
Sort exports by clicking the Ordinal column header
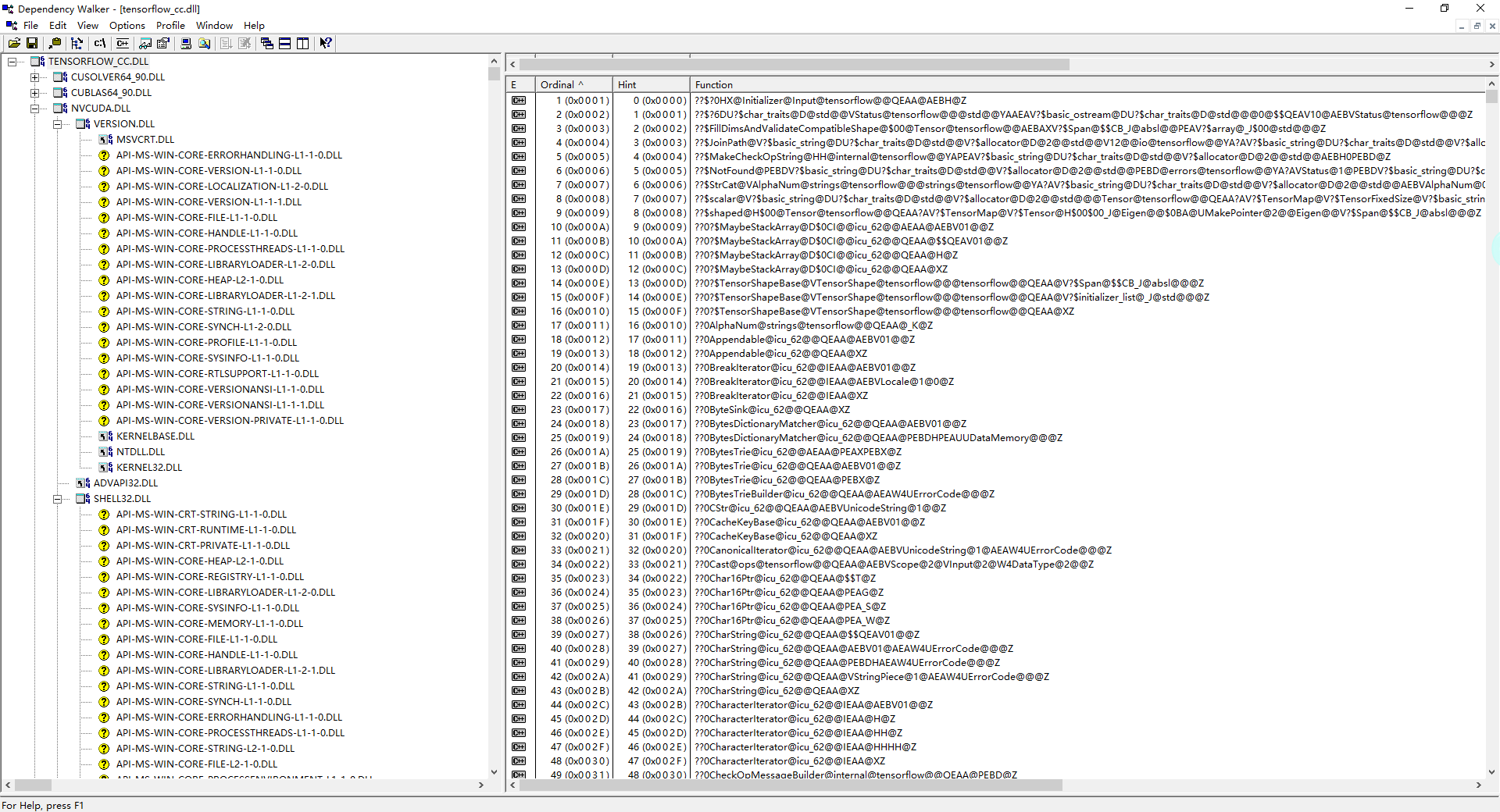point(559,84)
